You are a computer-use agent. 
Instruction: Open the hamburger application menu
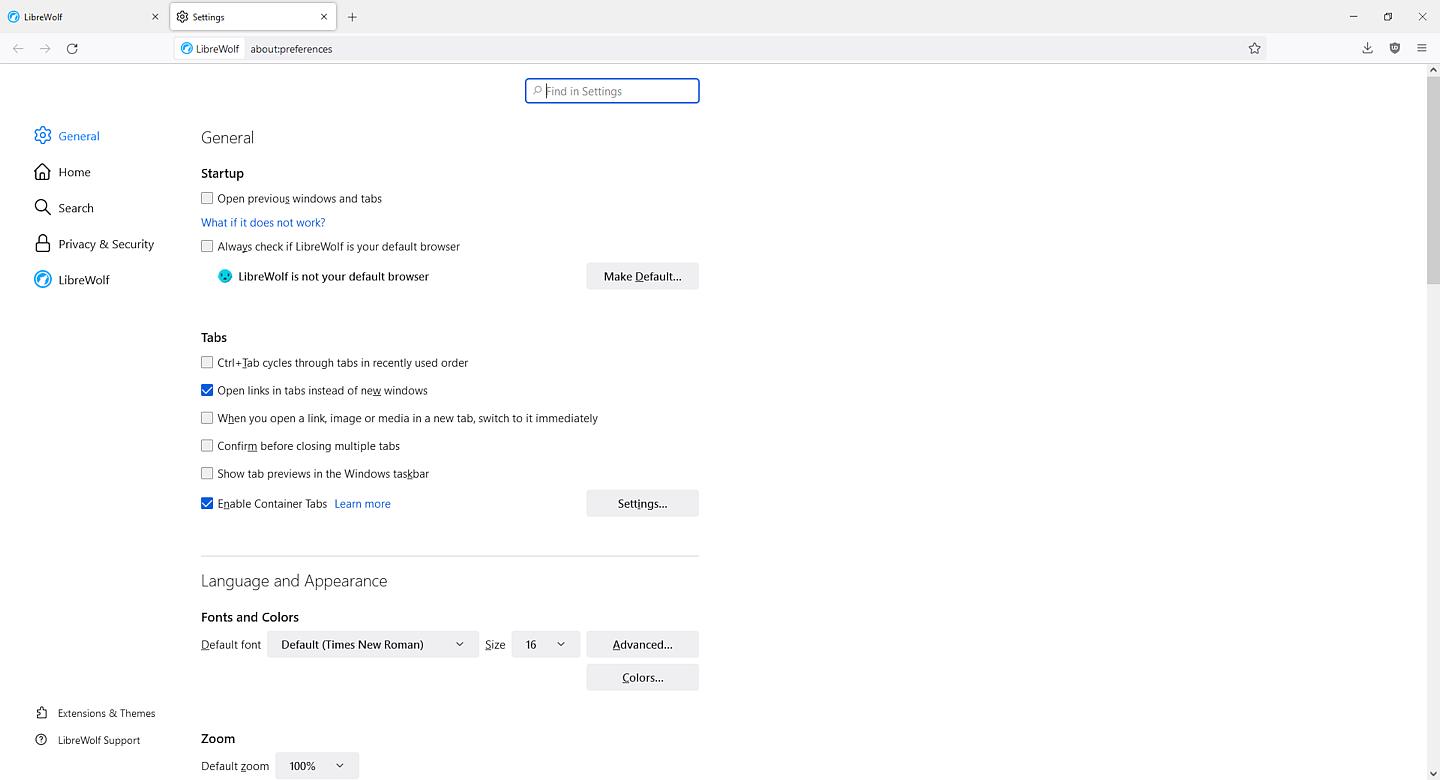(1422, 48)
